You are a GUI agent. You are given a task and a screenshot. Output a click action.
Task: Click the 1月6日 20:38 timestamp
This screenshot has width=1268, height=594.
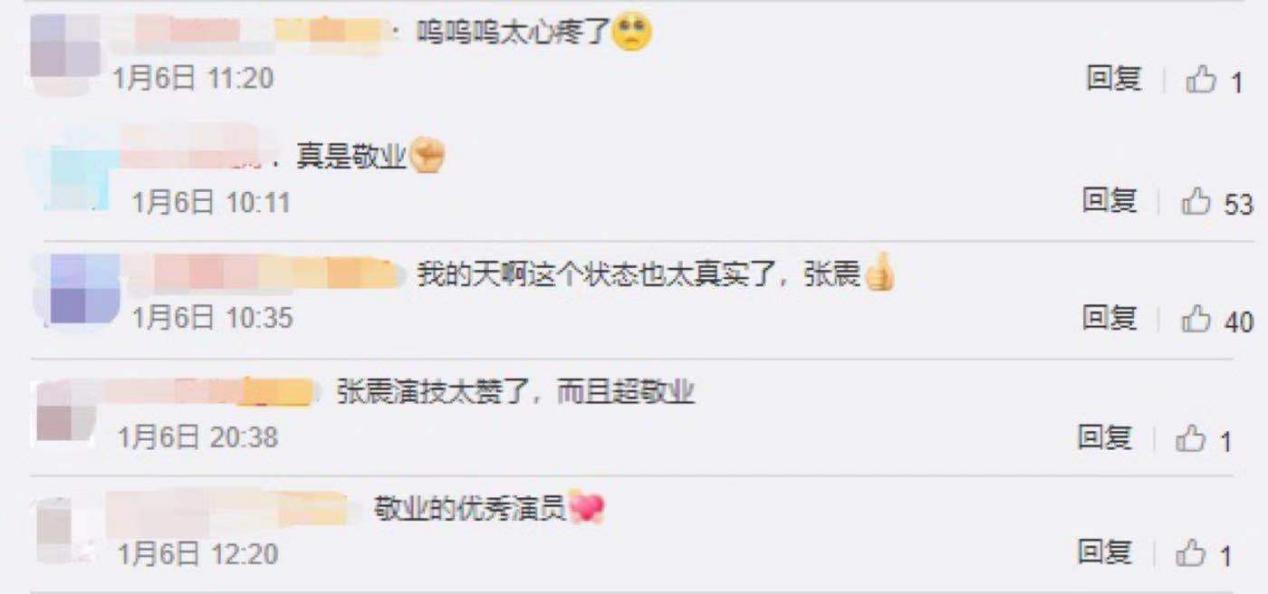tap(198, 437)
